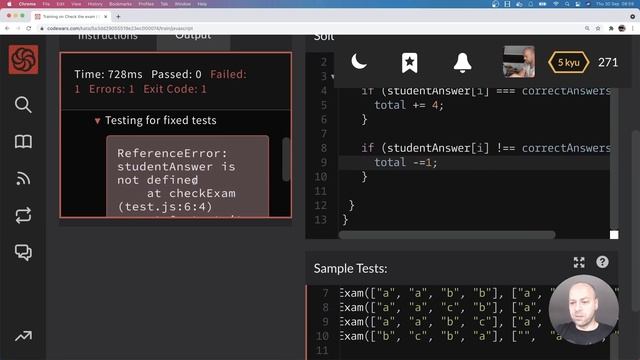Open the chat bubbles discussion icon
The height and width of the screenshot is (360, 640).
click(x=23, y=252)
